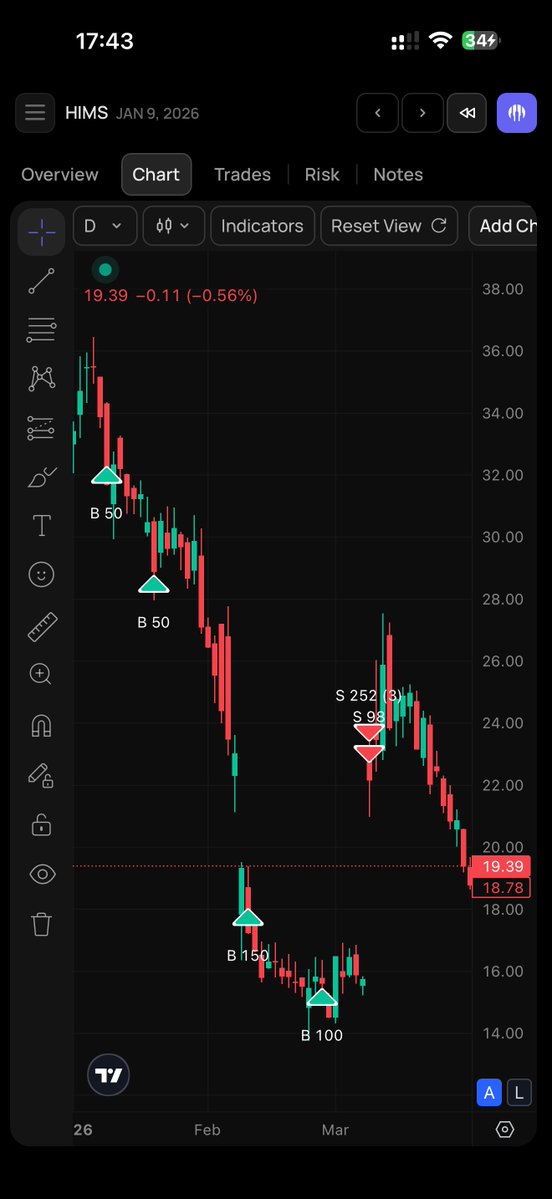552x1199 pixels.
Task: Open the Notes tab
Action: coord(398,174)
